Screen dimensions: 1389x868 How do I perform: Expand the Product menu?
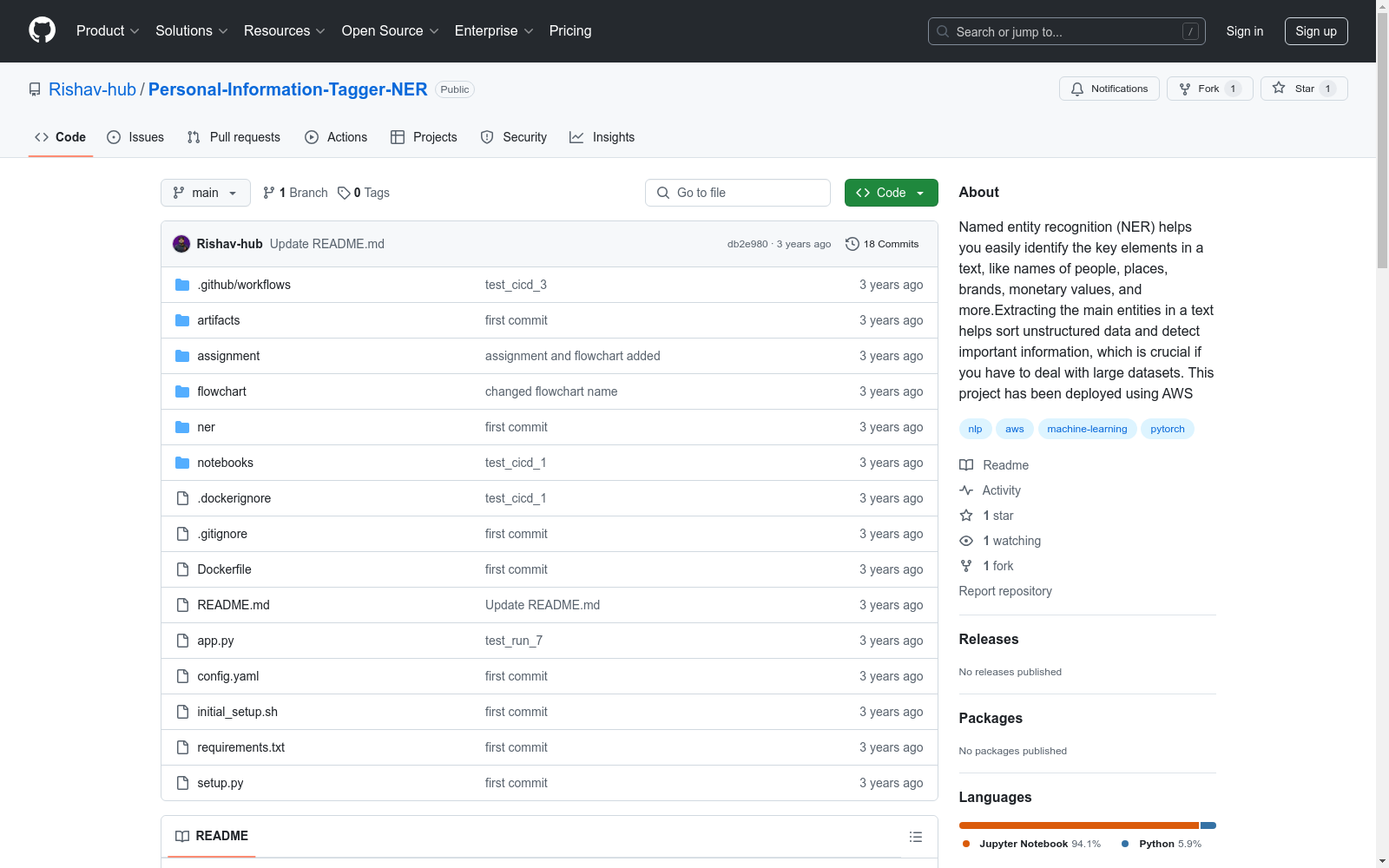coord(108,30)
